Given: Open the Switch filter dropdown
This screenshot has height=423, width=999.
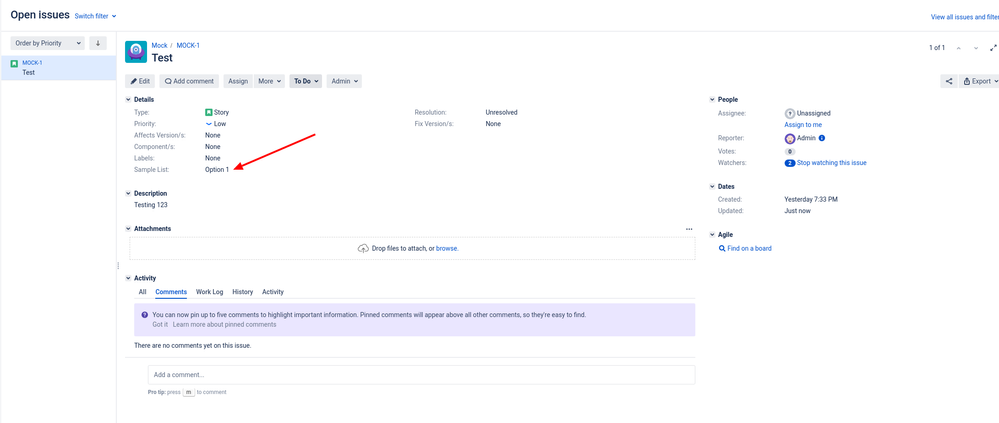Looking at the screenshot, I should point(96,16).
